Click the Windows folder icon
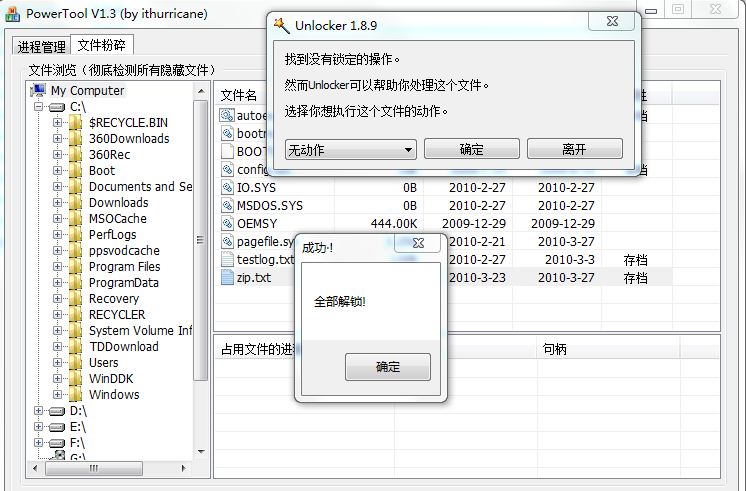Image resolution: width=746 pixels, height=491 pixels. pyautogui.click(x=75, y=394)
